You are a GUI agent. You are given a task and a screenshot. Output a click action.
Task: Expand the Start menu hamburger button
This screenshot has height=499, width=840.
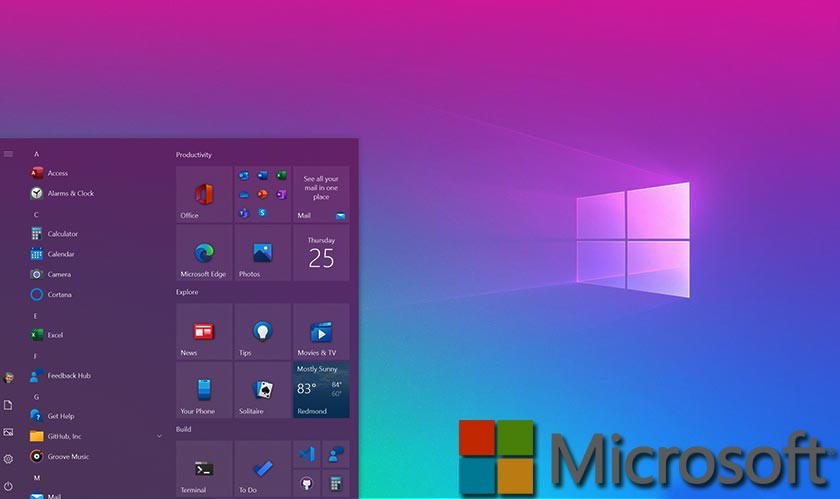coord(8,154)
